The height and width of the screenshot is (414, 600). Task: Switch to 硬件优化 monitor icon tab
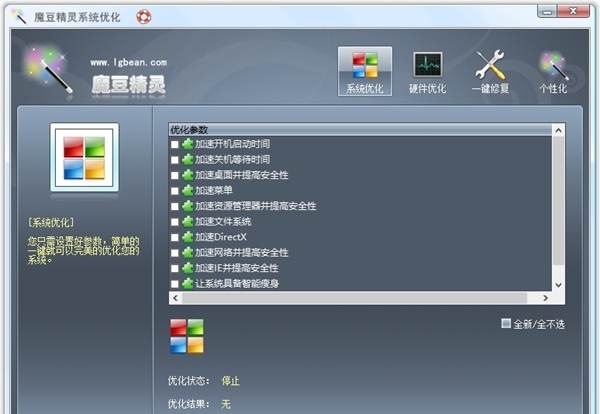[x=427, y=72]
